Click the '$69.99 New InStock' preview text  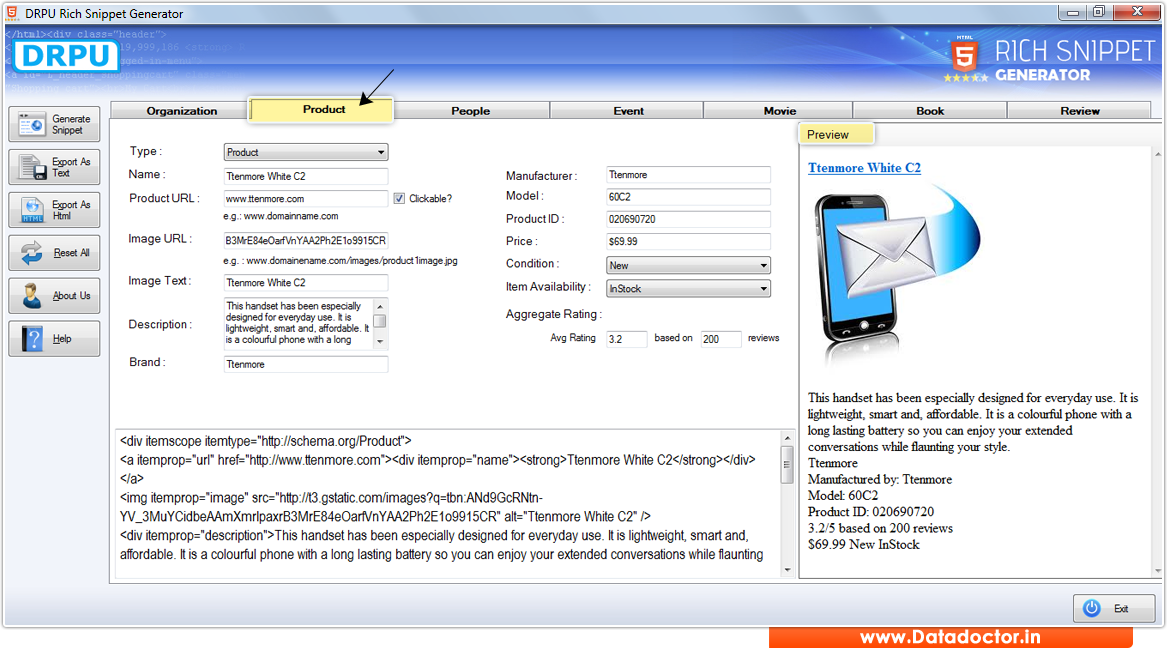[x=863, y=545]
